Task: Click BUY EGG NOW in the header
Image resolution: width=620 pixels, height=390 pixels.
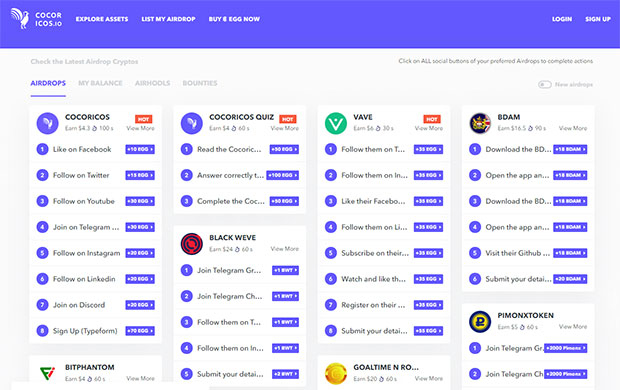Action: 234,19
